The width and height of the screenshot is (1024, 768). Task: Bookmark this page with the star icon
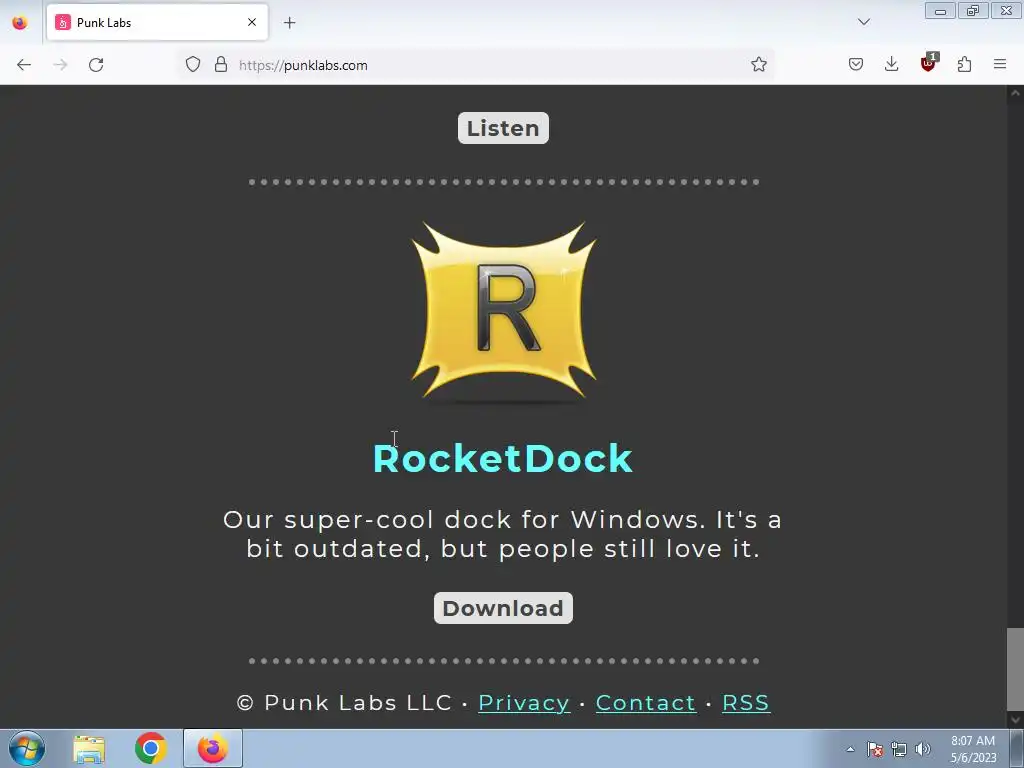(758, 64)
